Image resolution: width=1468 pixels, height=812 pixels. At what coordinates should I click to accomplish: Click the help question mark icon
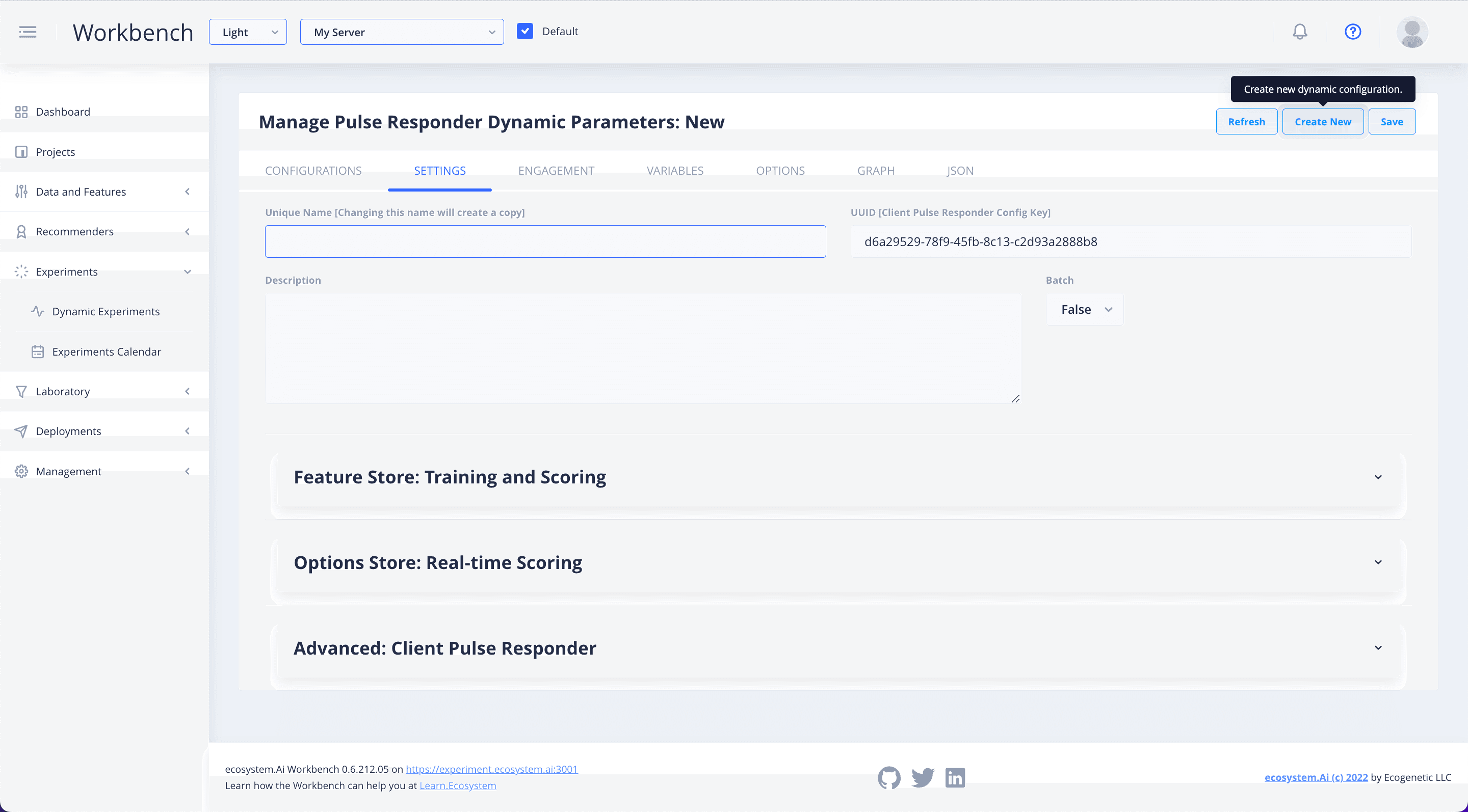tap(1352, 31)
